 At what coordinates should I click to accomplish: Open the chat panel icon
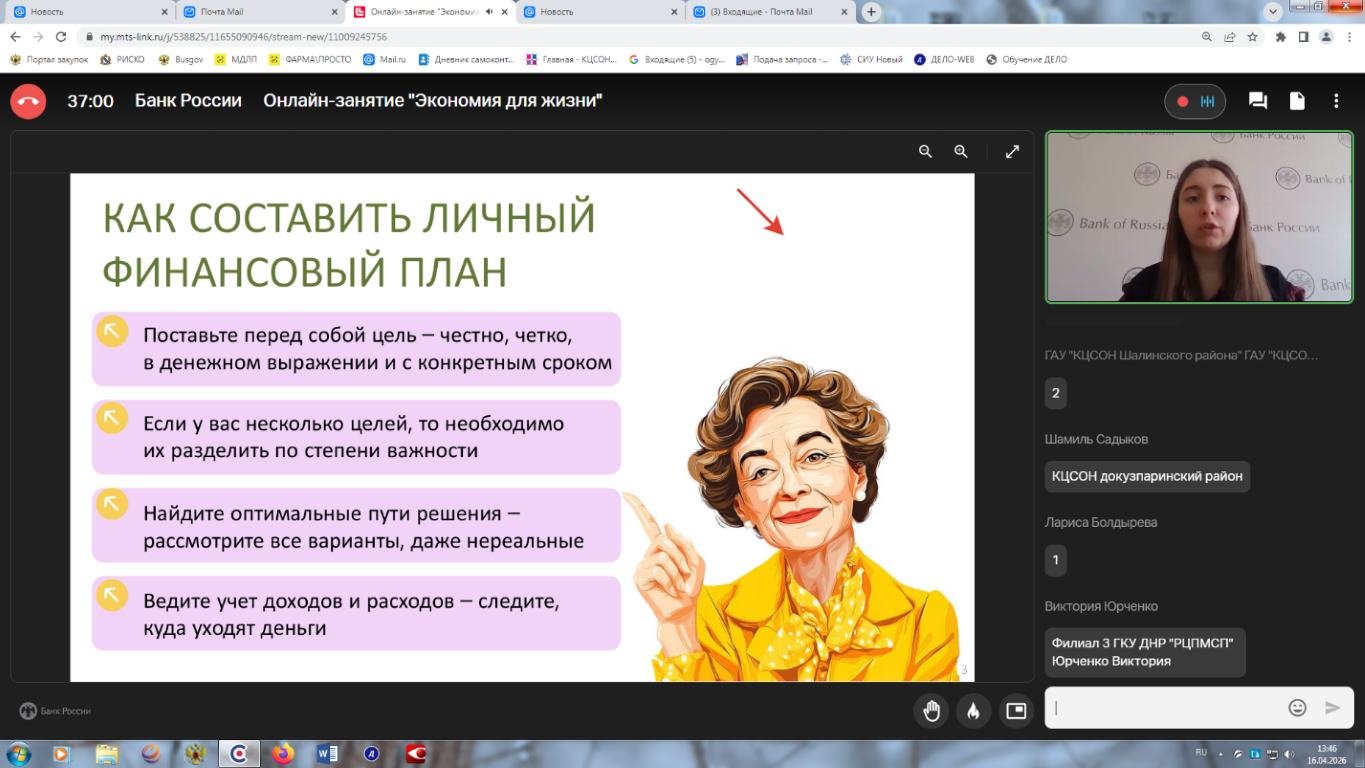click(1258, 101)
